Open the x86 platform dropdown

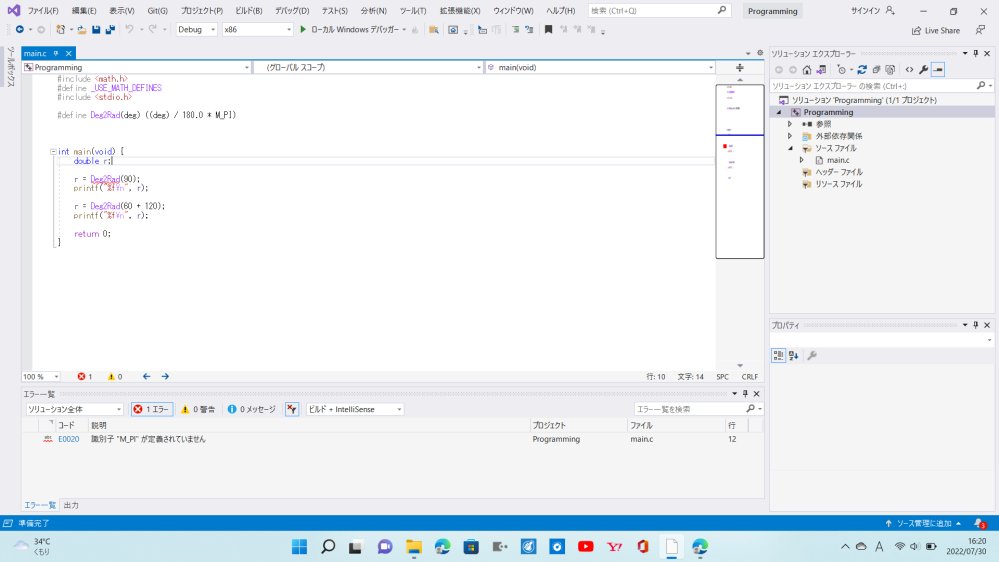[x=257, y=29]
